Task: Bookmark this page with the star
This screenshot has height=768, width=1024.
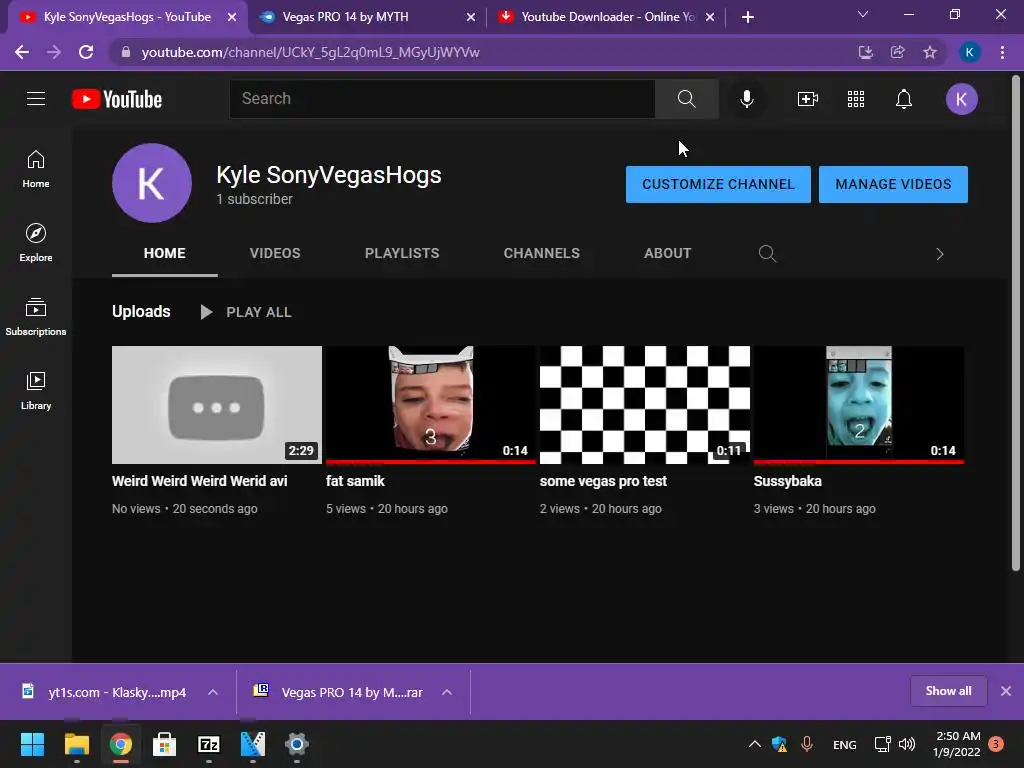Action: pos(930,52)
